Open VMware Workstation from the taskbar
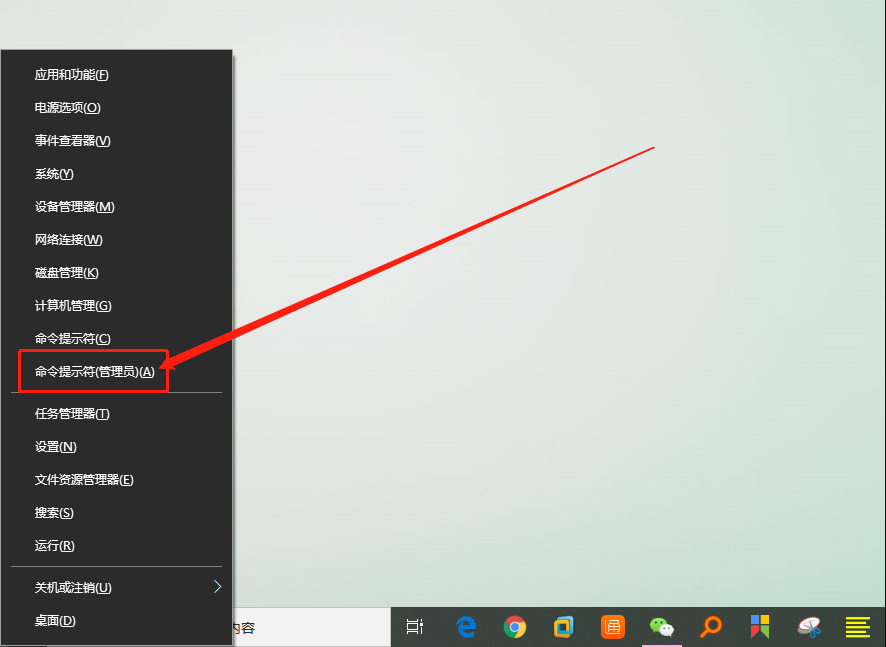 (x=563, y=628)
